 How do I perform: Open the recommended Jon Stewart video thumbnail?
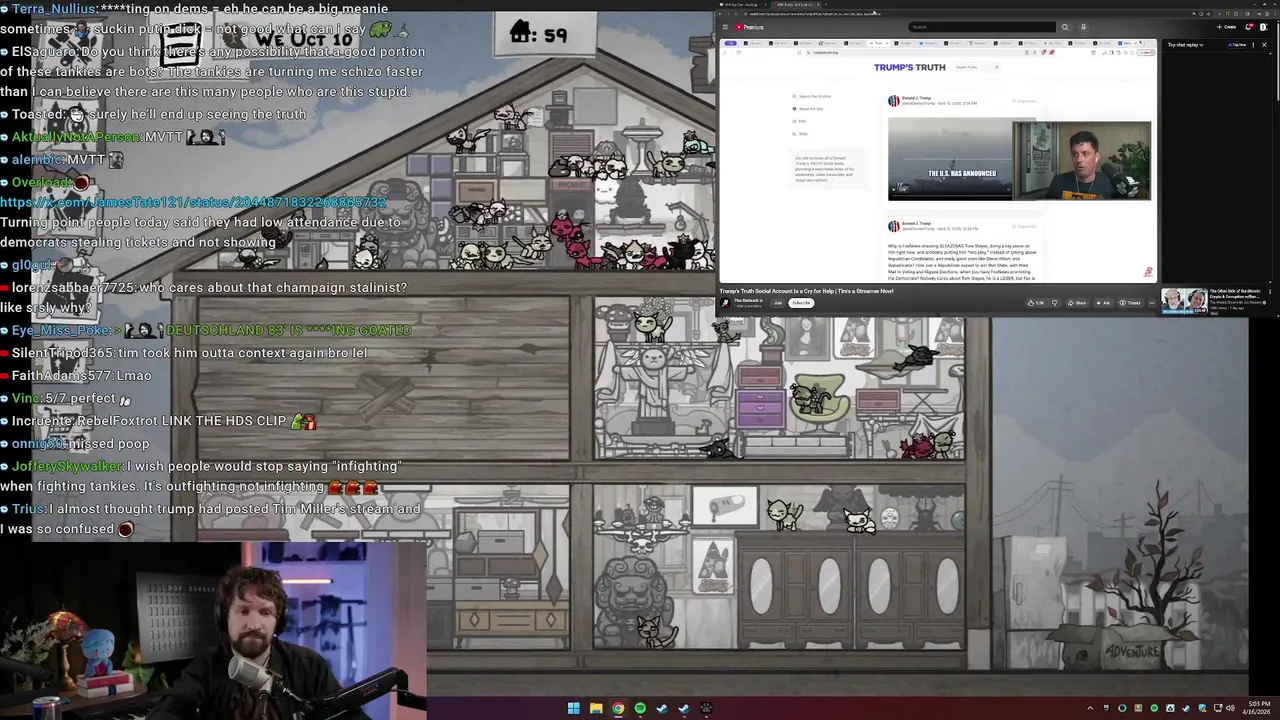click(x=1185, y=301)
